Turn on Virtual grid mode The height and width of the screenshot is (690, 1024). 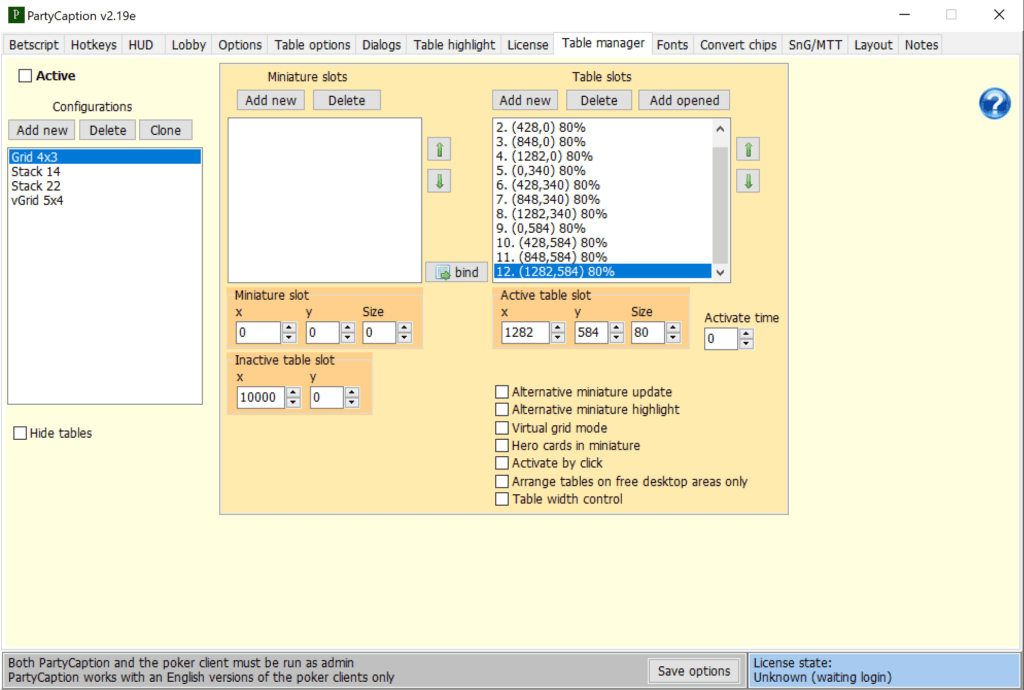click(502, 428)
